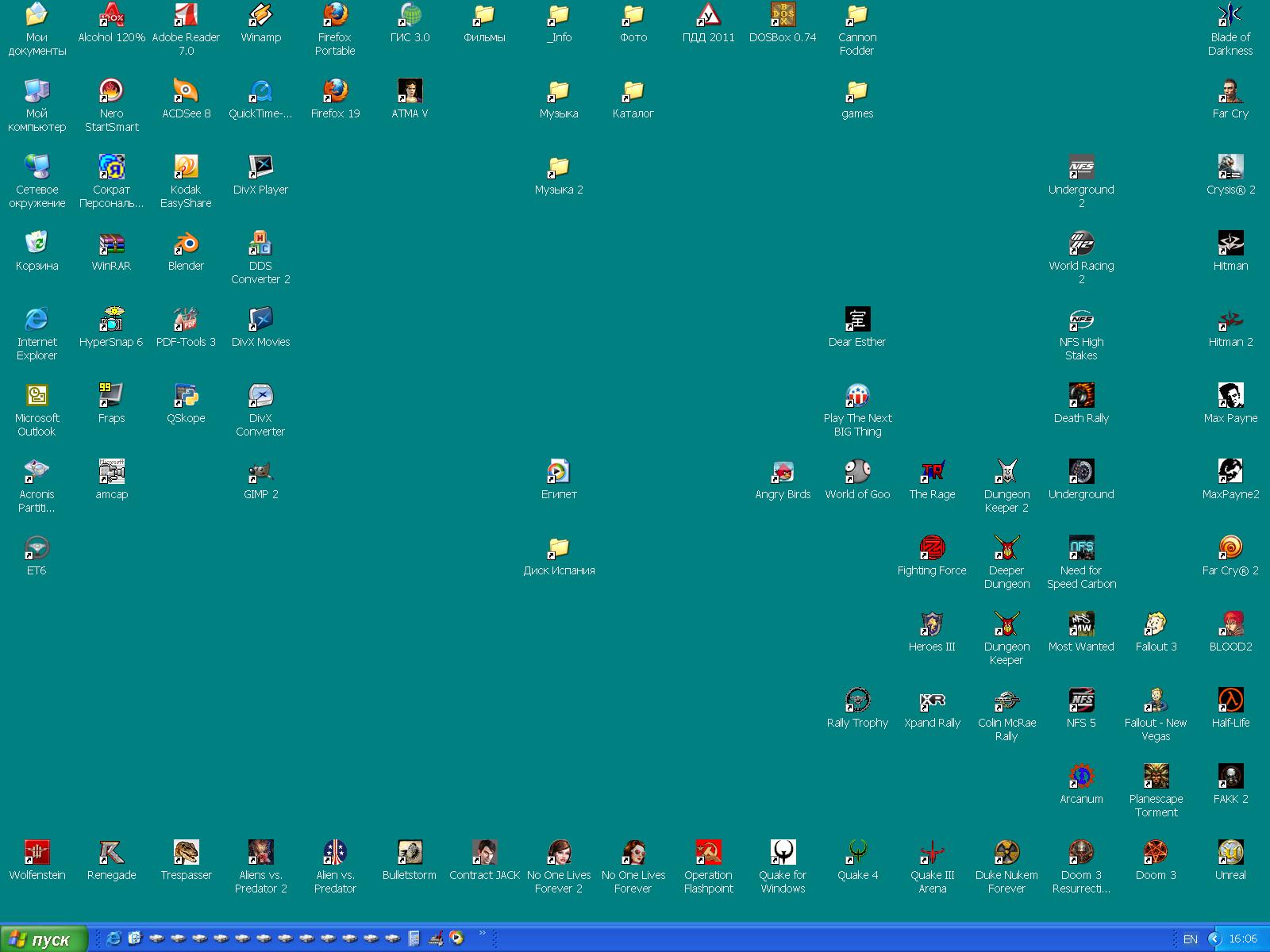Click the Dear Esther game icon
The height and width of the screenshot is (952, 1270).
click(x=857, y=319)
